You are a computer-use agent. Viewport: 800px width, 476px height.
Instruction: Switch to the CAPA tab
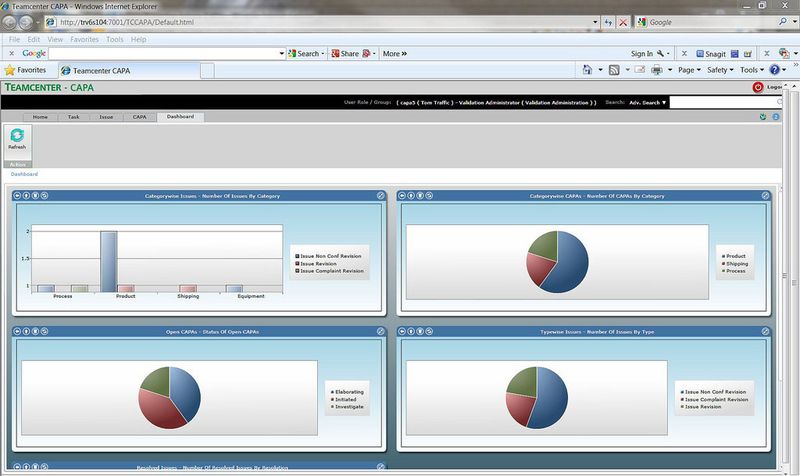tap(139, 117)
